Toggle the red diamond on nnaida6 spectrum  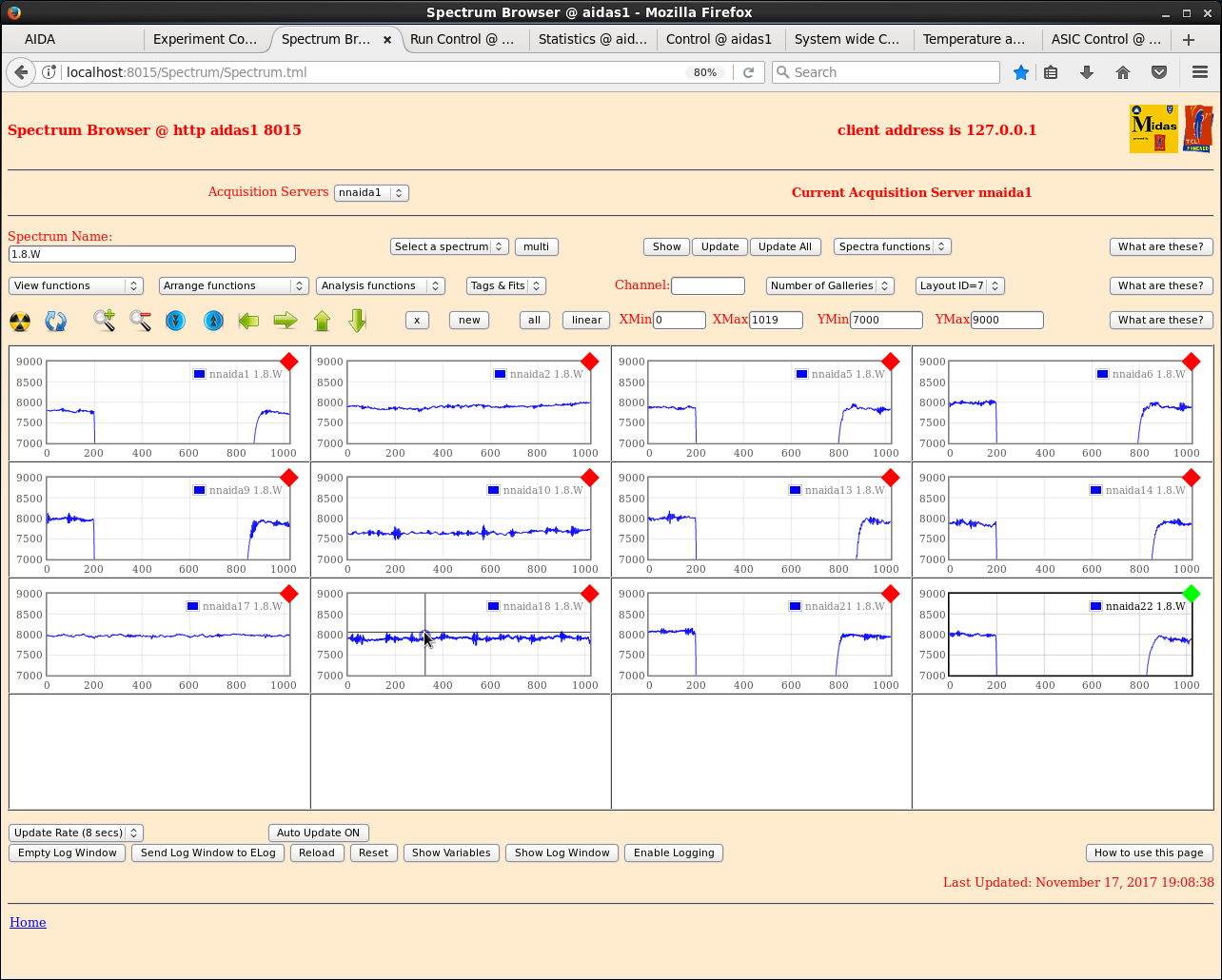point(1192,362)
